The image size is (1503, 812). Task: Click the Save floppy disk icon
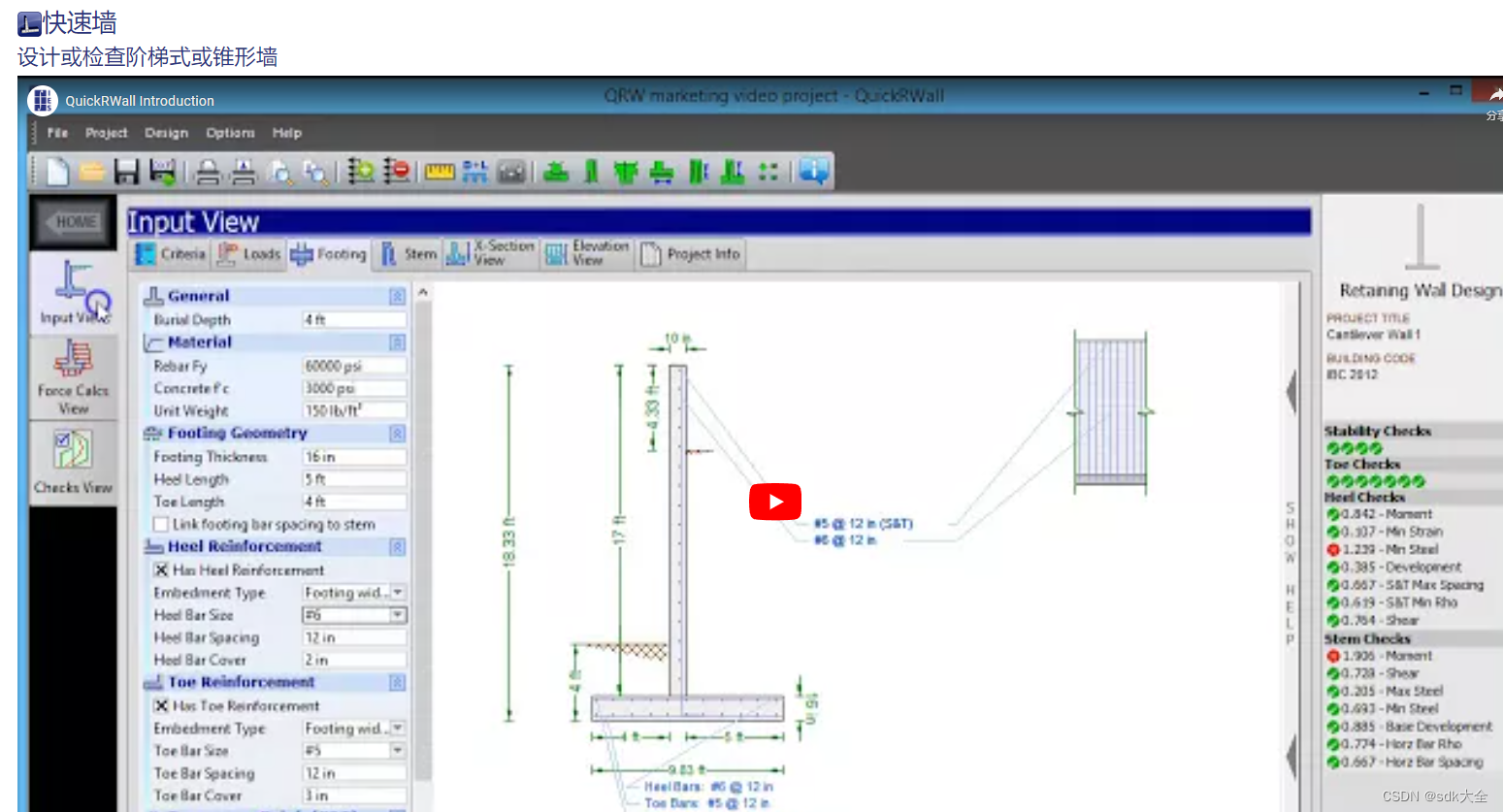pyautogui.click(x=127, y=172)
